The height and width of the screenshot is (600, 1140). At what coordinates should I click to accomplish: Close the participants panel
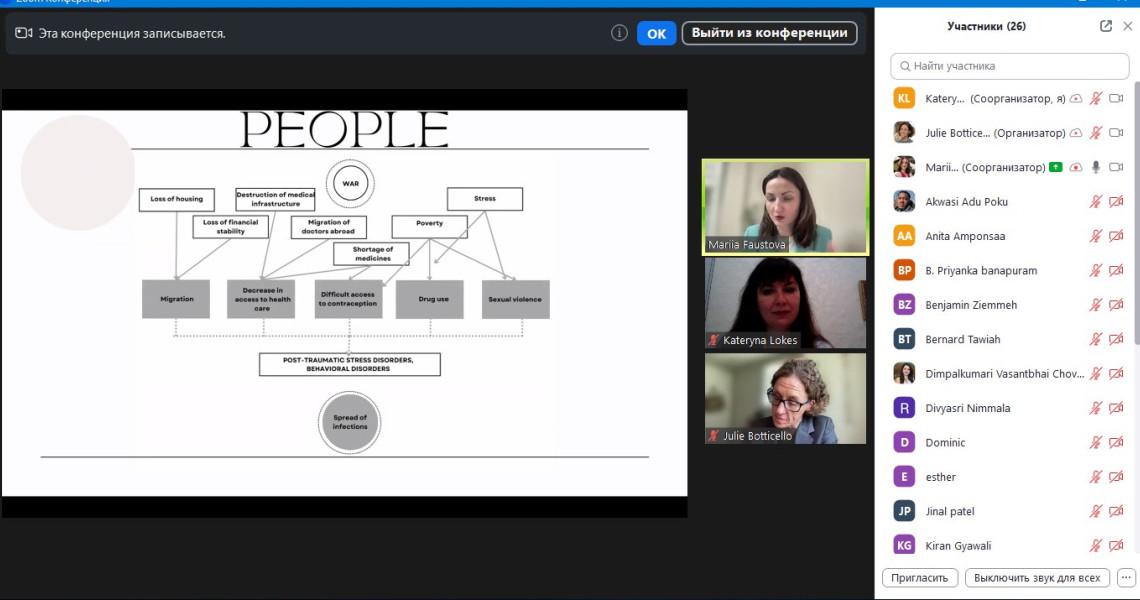tap(1127, 26)
